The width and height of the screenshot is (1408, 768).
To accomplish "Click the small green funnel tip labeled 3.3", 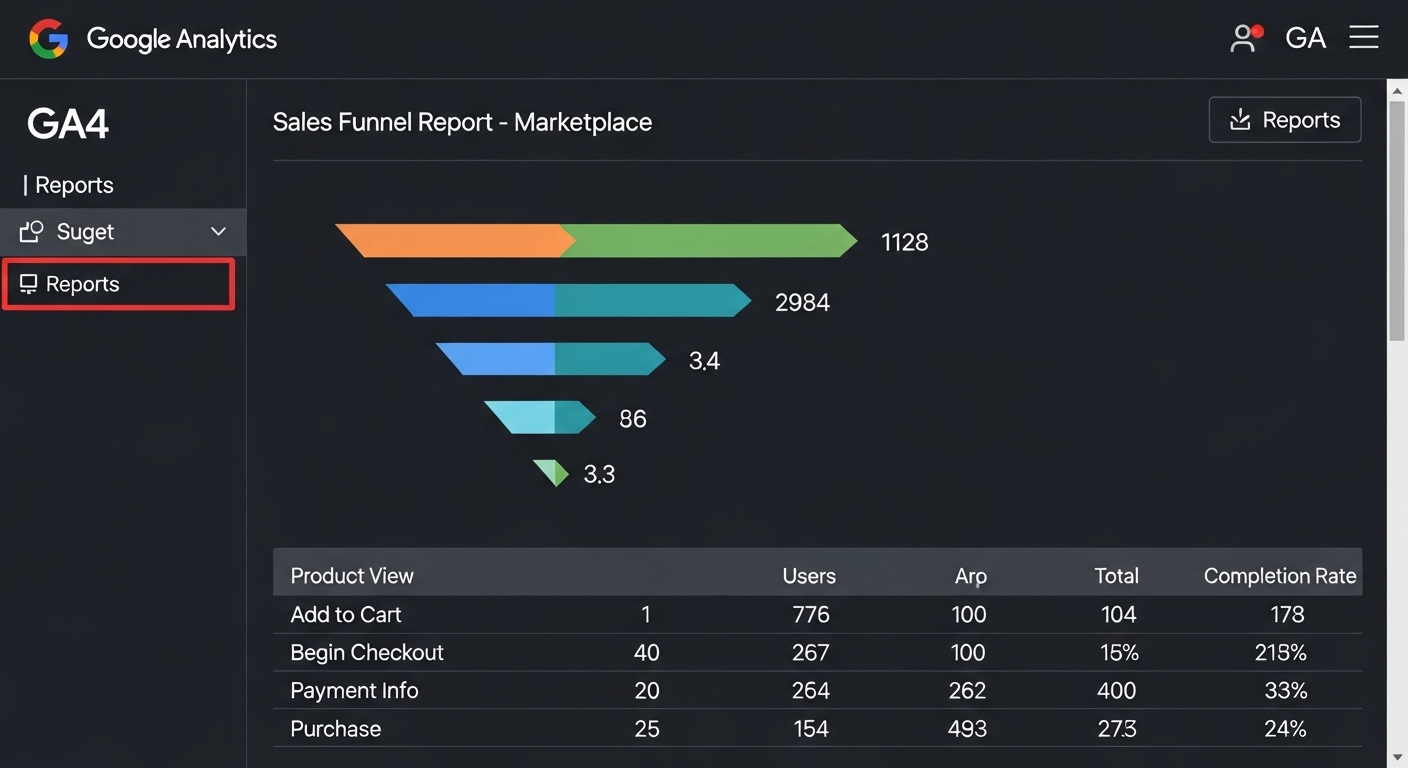I will click(551, 472).
